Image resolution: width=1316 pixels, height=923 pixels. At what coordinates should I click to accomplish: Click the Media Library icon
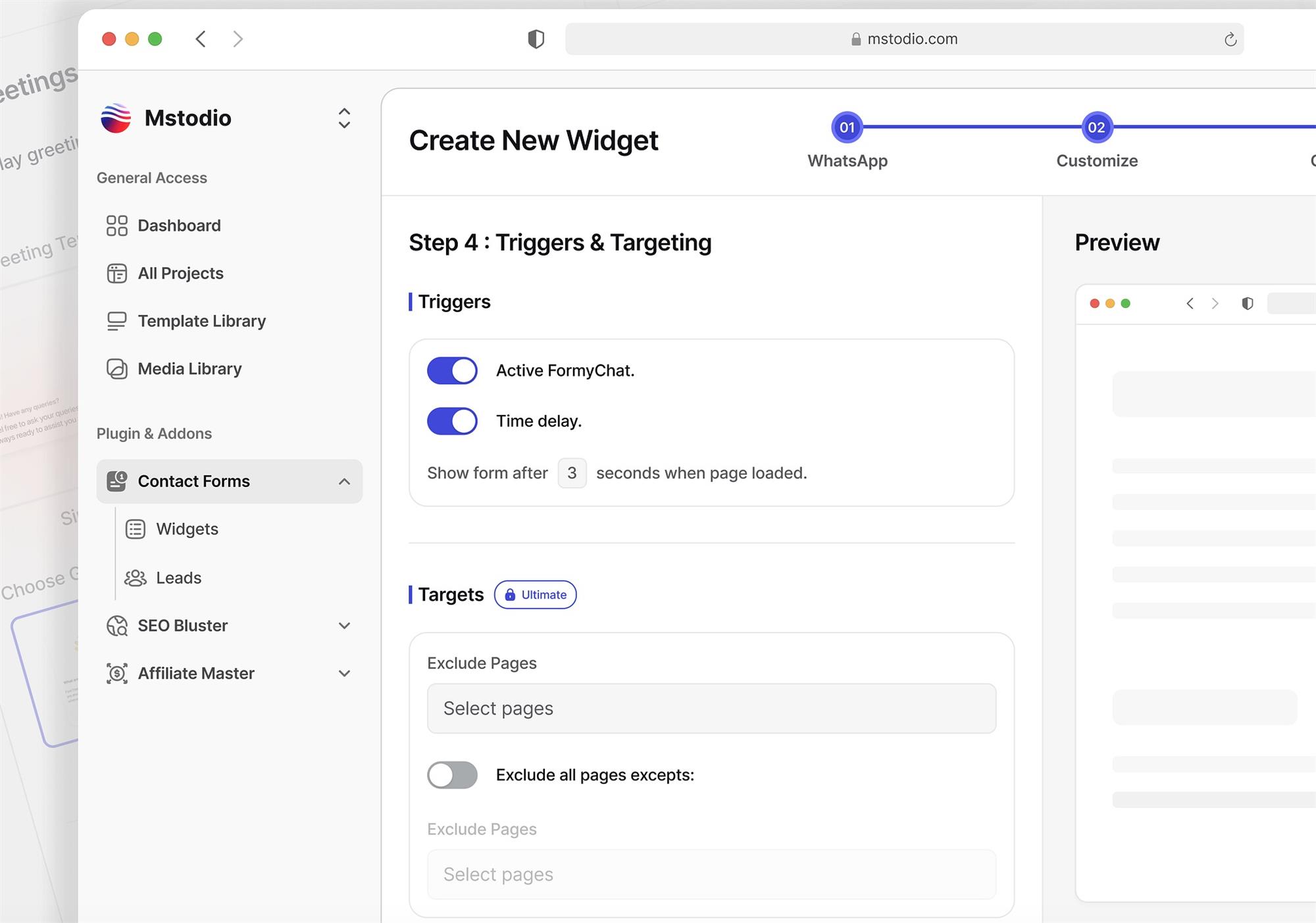tap(116, 369)
